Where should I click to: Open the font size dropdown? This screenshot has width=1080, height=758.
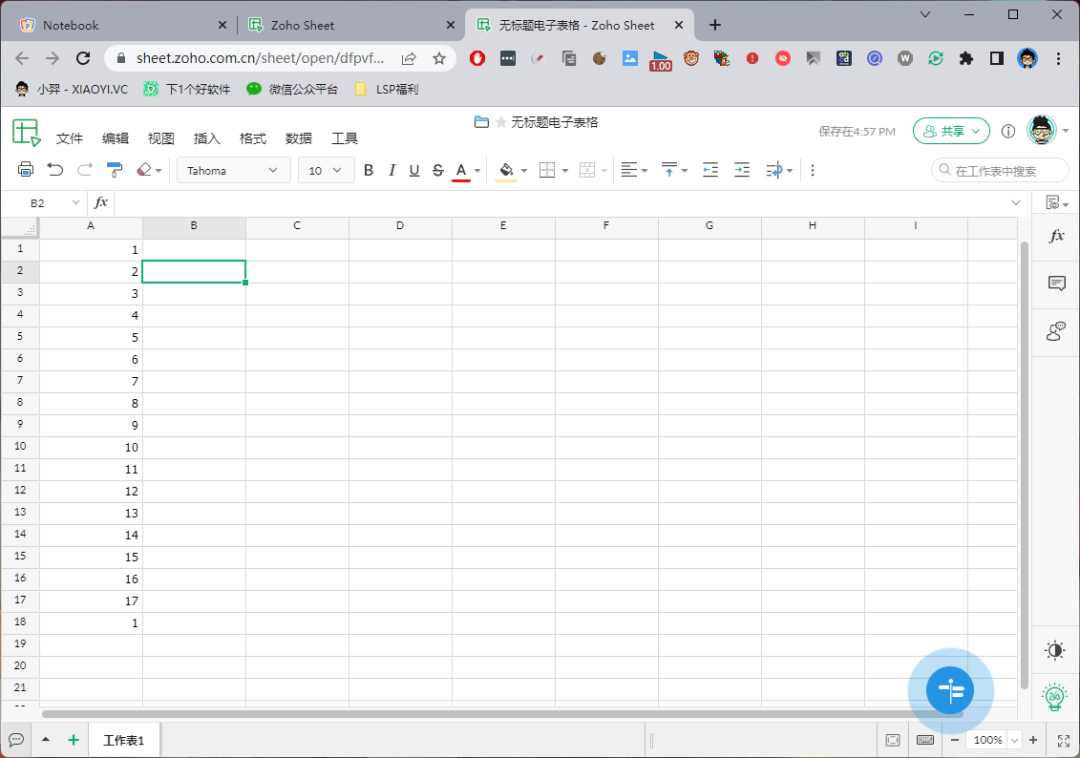(x=325, y=170)
